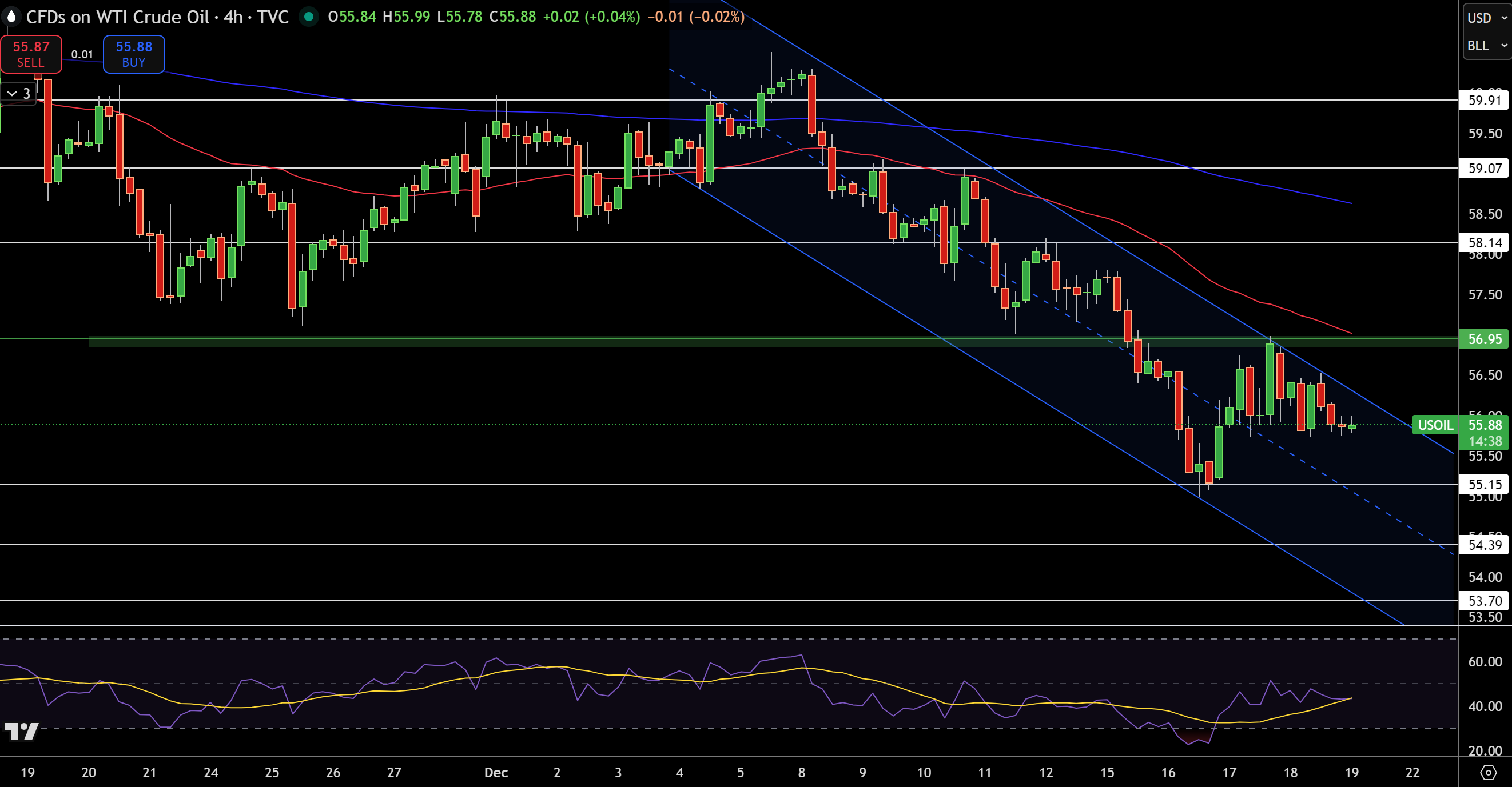Click the 0.01 spread value
1512x787 pixels.
click(x=82, y=54)
